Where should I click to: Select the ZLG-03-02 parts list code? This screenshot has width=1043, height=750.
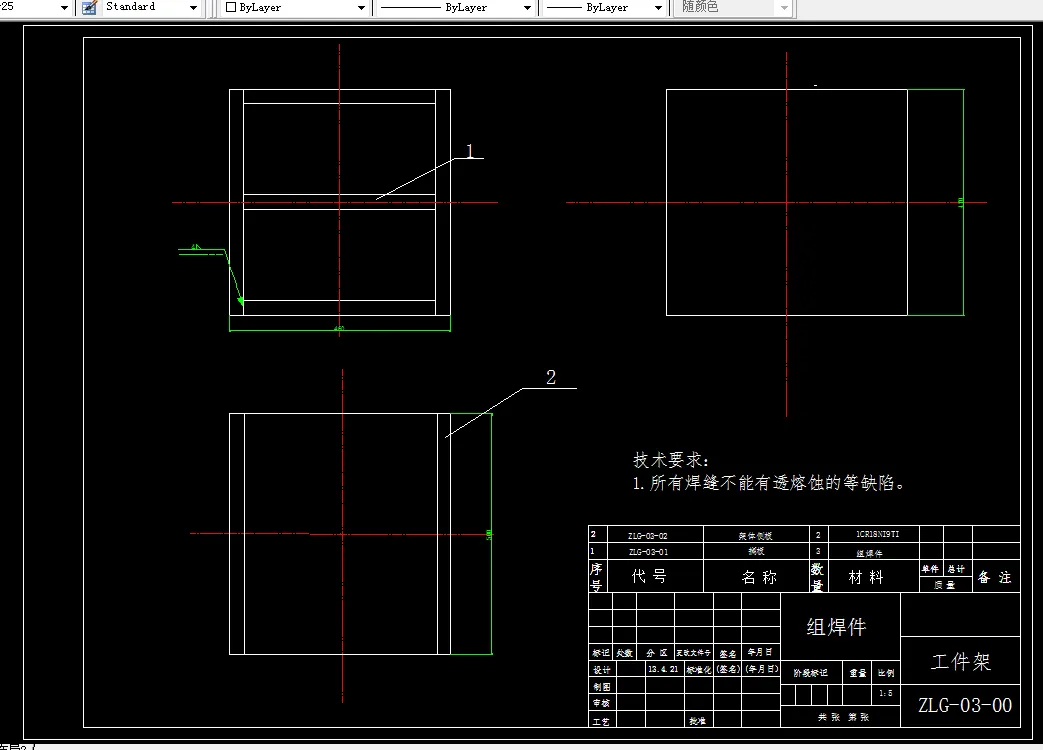click(648, 535)
